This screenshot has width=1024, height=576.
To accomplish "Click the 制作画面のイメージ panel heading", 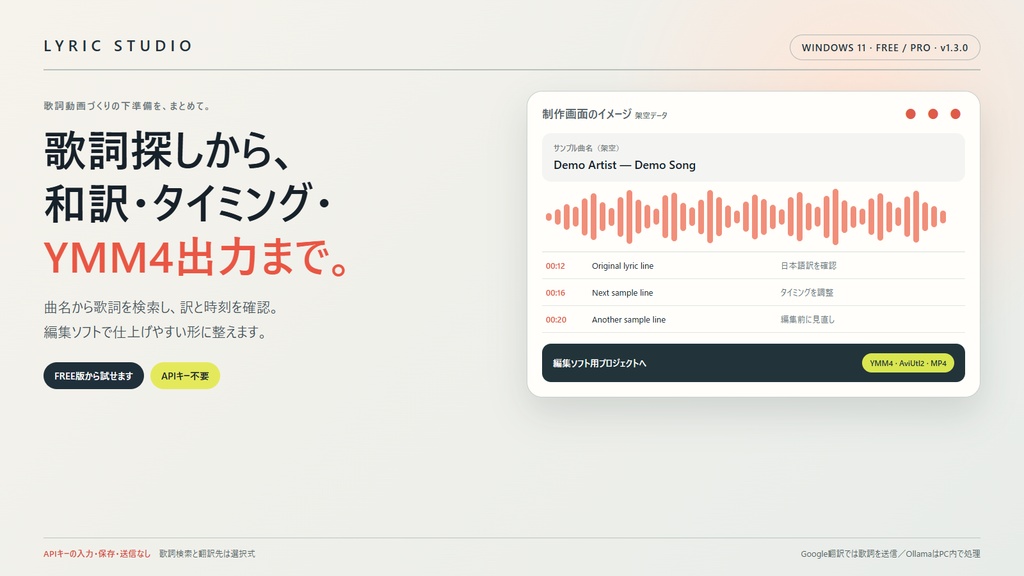I will [586, 114].
